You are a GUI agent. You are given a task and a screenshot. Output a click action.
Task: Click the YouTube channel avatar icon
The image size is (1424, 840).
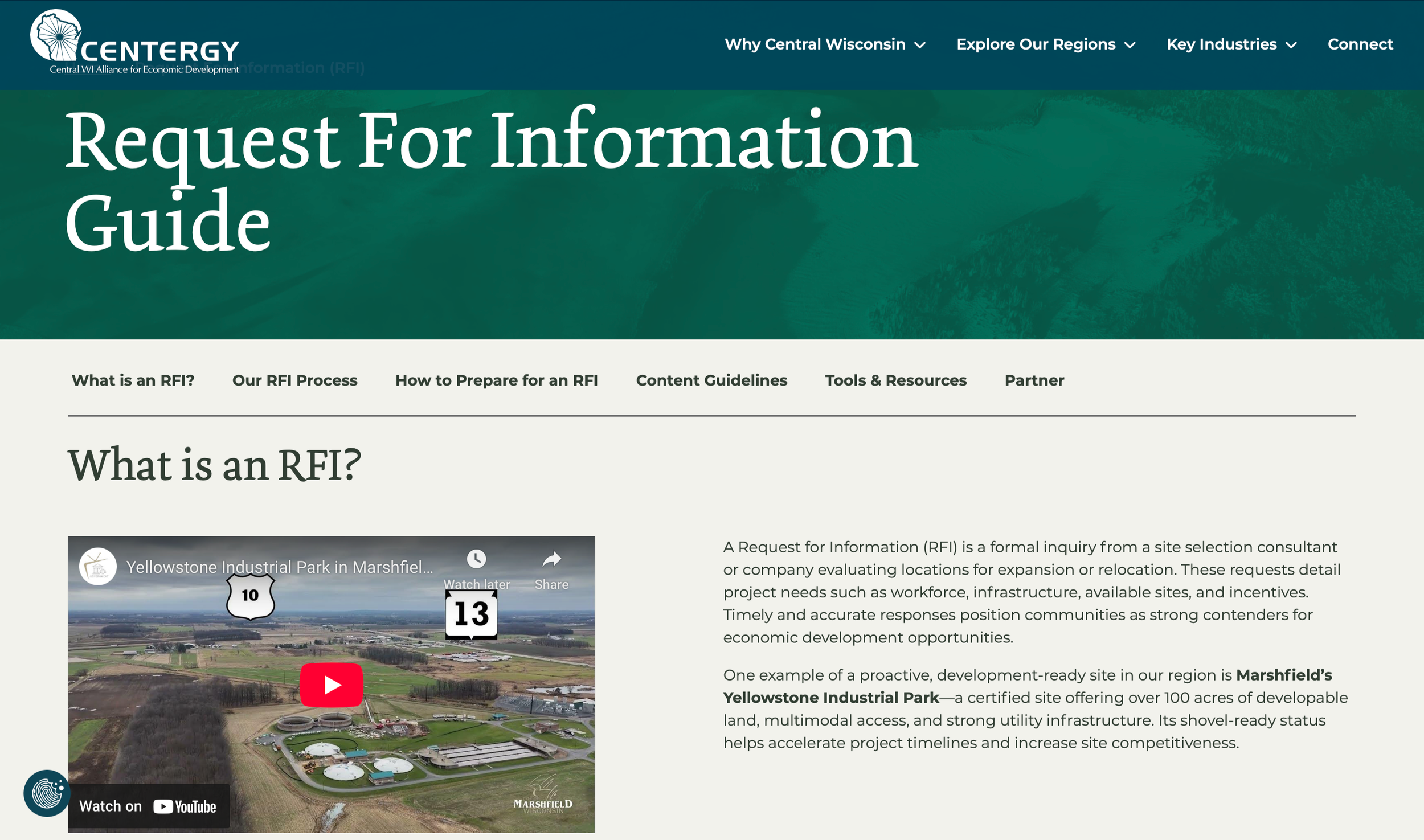coord(98,567)
